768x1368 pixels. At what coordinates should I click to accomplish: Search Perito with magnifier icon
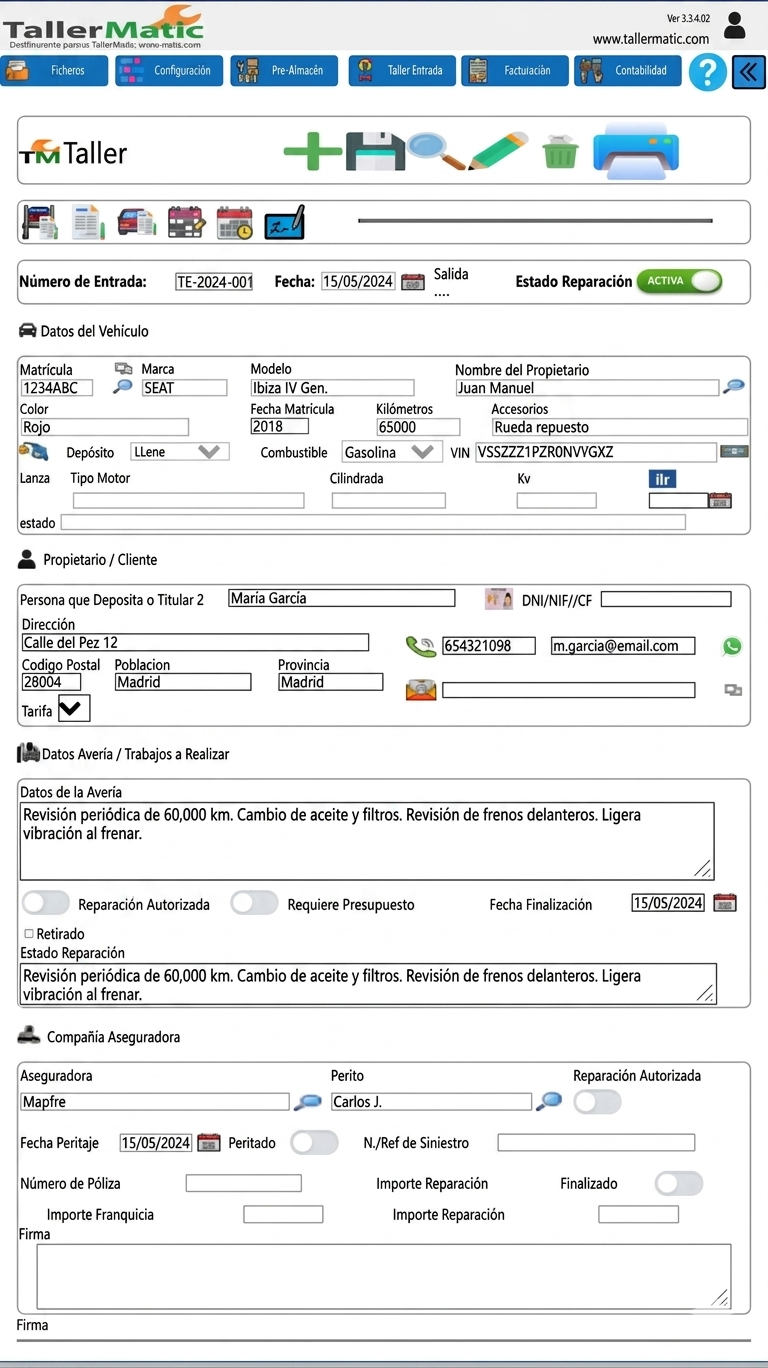click(x=549, y=1102)
